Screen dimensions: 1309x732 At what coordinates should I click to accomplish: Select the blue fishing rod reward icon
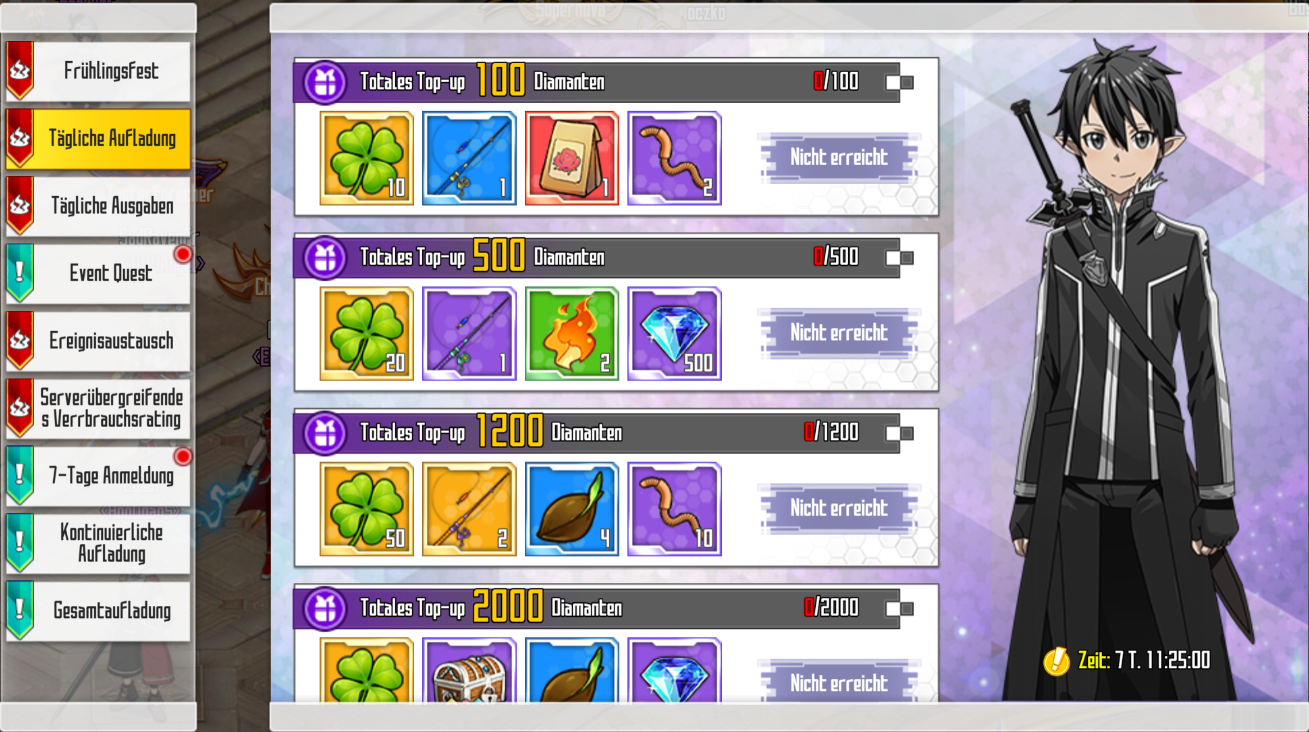(x=469, y=158)
